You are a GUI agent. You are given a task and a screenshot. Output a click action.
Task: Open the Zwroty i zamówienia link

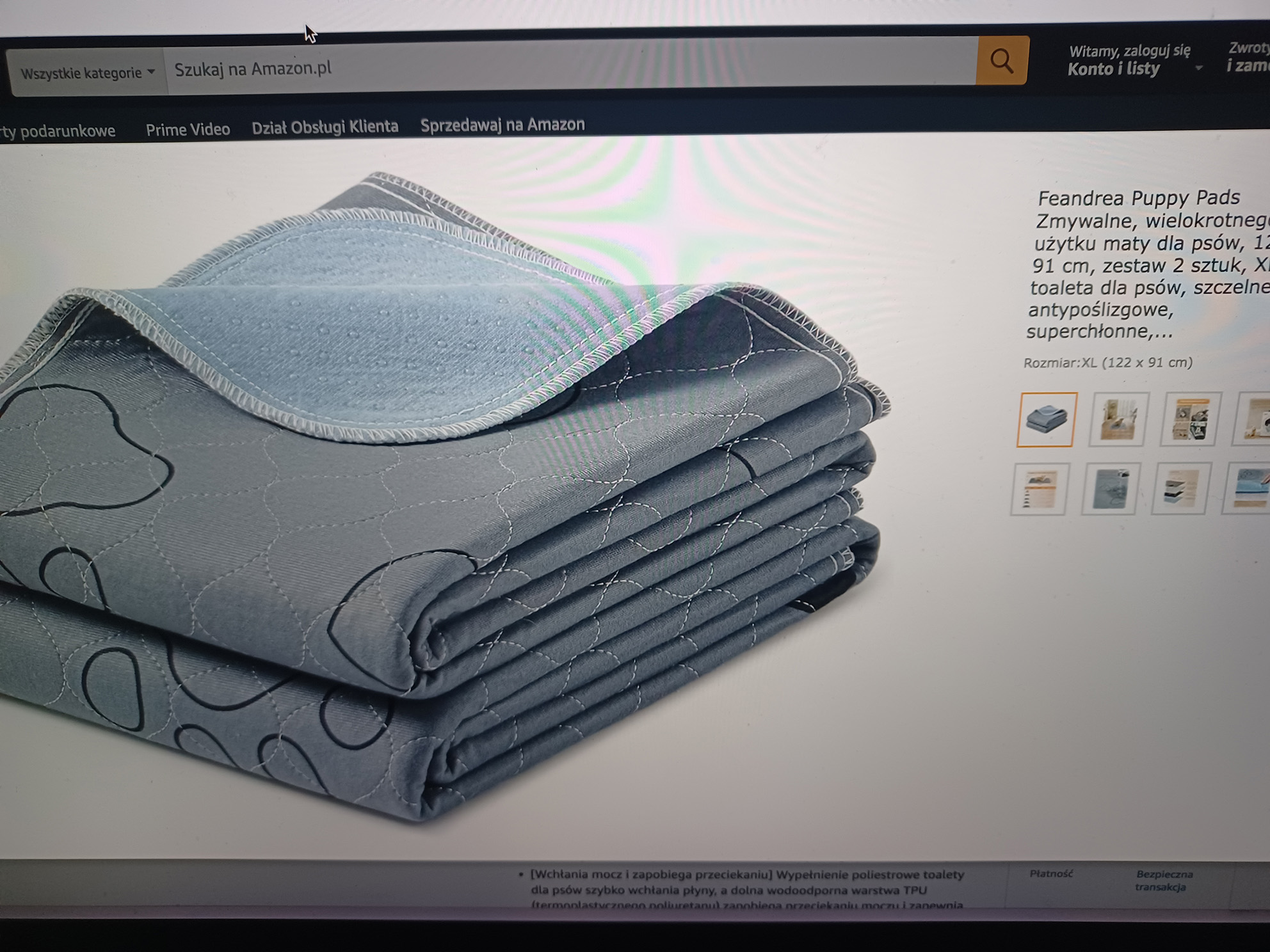(1248, 56)
